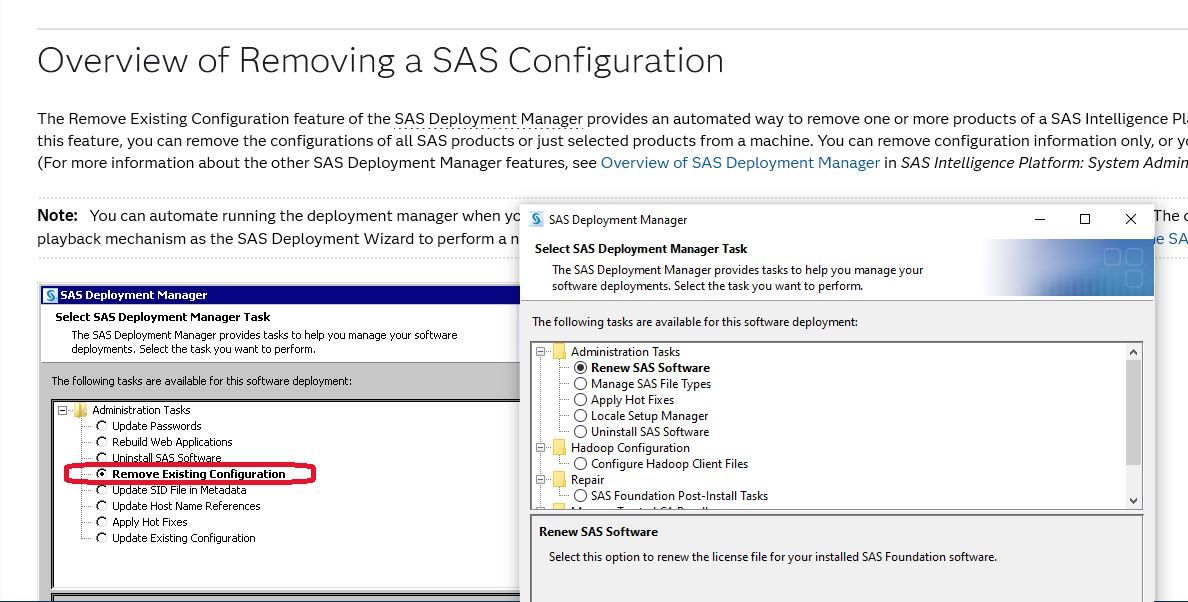Click the Hadoop Configuration folder icon
Image resolution: width=1188 pixels, height=602 pixels.
click(558, 448)
